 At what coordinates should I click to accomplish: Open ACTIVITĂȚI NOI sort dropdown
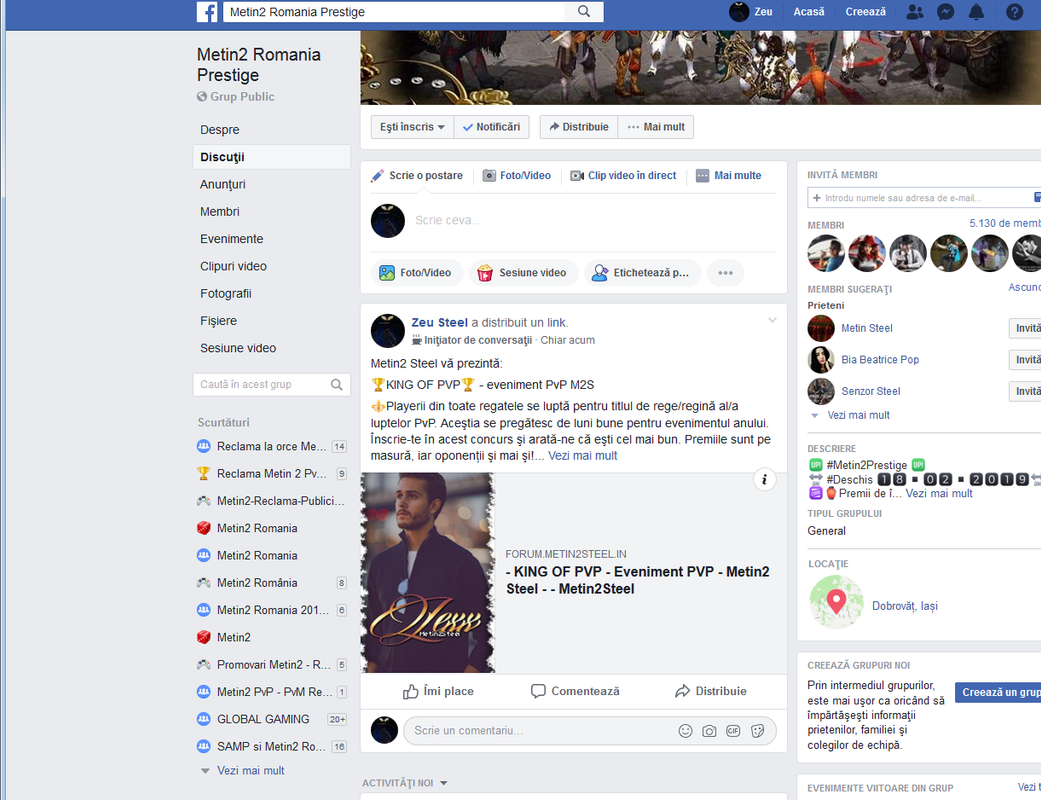pyautogui.click(x=404, y=783)
